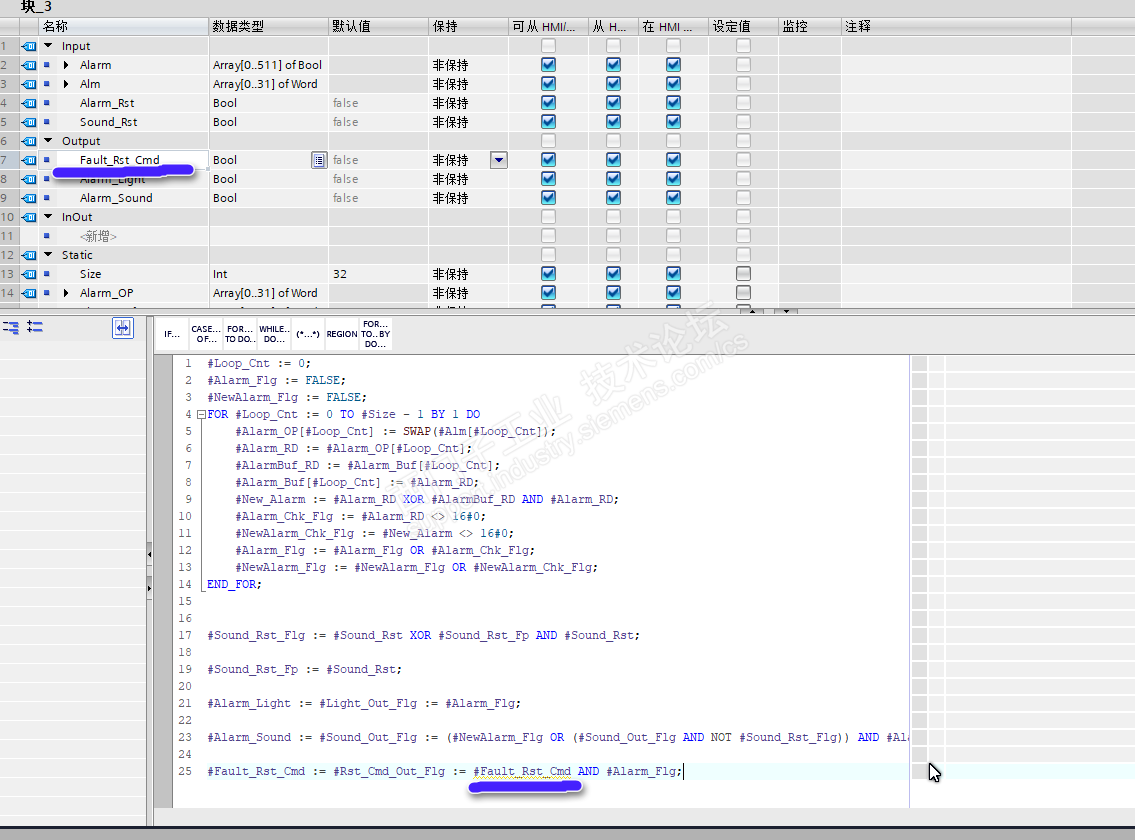The width and height of the screenshot is (1135, 840).
Task: Toggle HMI writable checkbox for Alm
Action: [613, 83]
